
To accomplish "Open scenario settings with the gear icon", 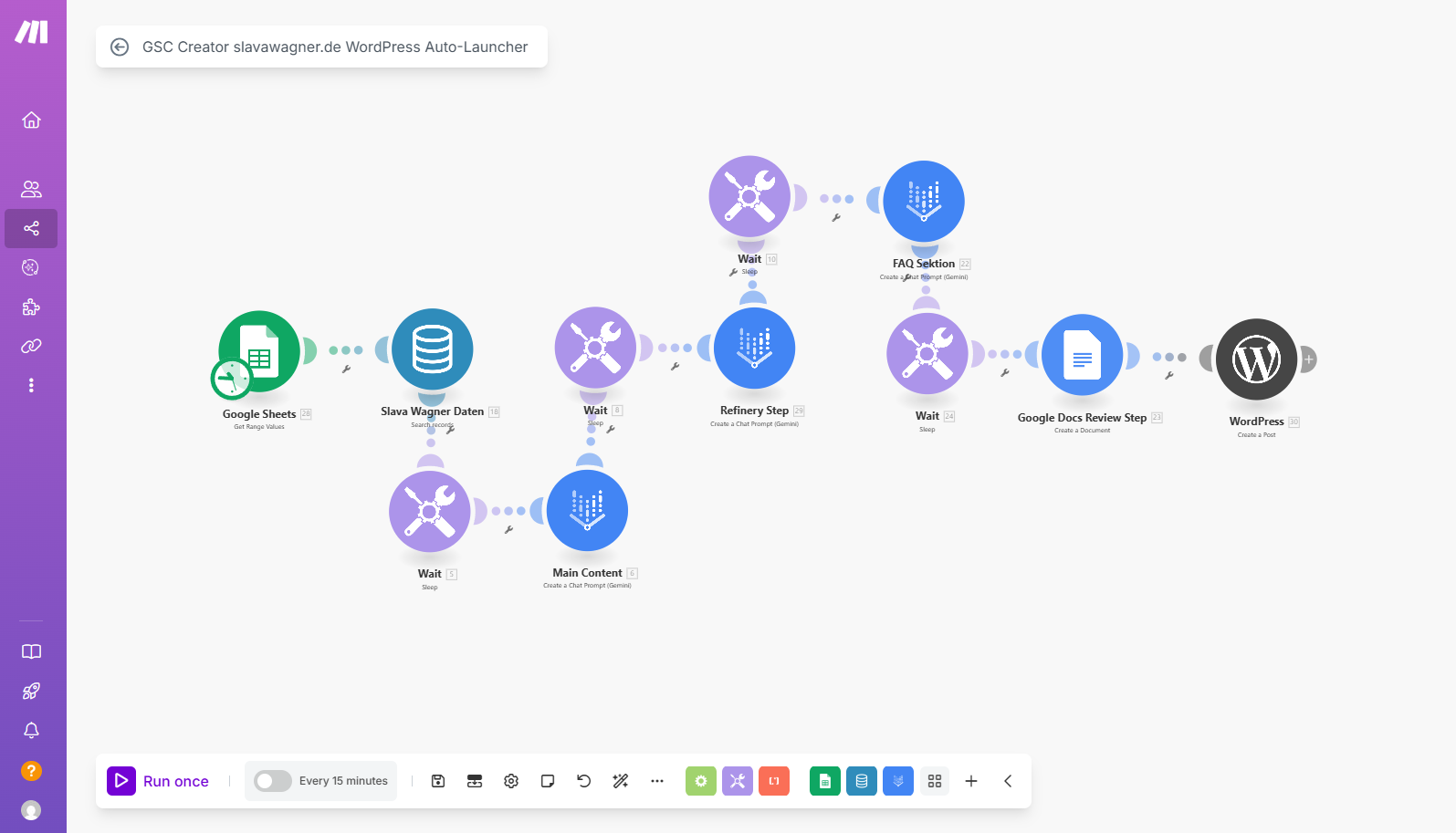I will 511,781.
